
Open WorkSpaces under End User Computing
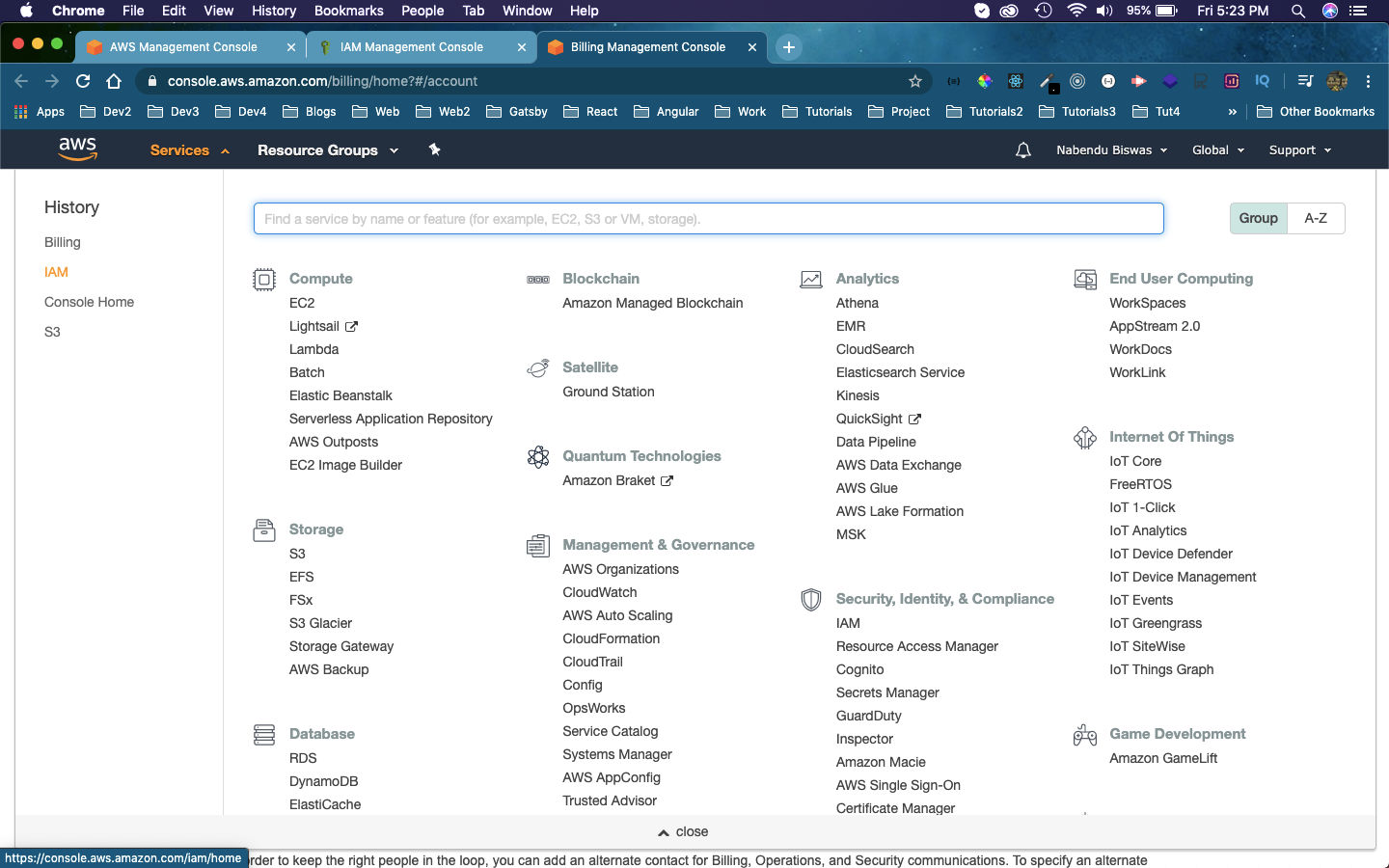pyautogui.click(x=1147, y=303)
